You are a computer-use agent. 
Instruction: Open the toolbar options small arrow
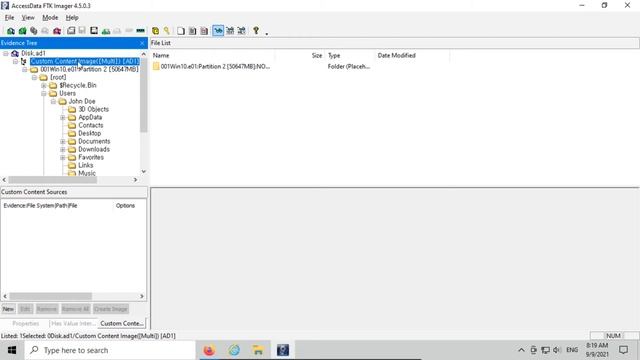(267, 33)
